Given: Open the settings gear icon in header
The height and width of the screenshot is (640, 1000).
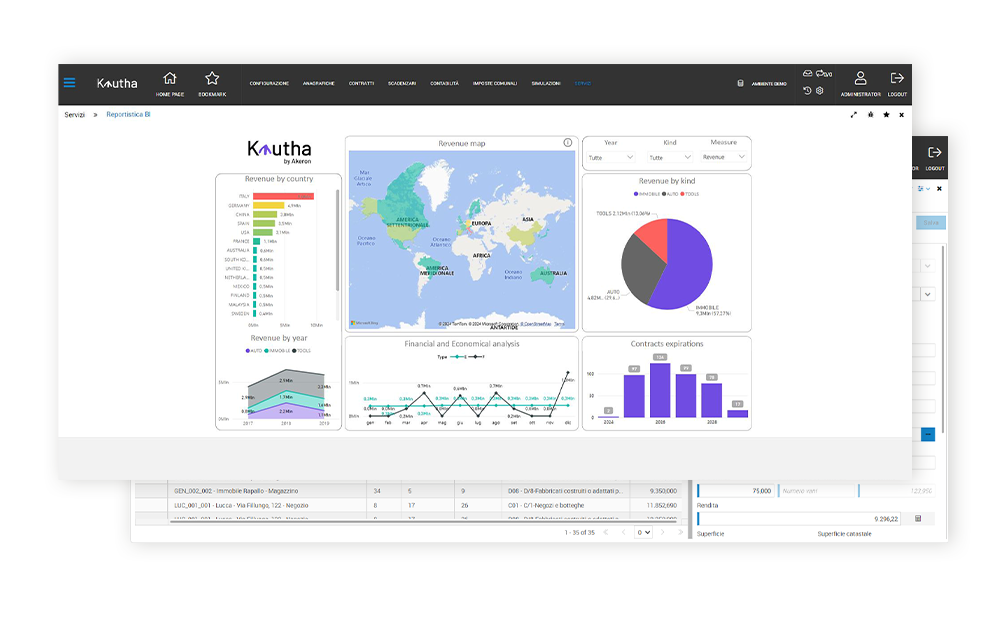Looking at the screenshot, I should (820, 91).
